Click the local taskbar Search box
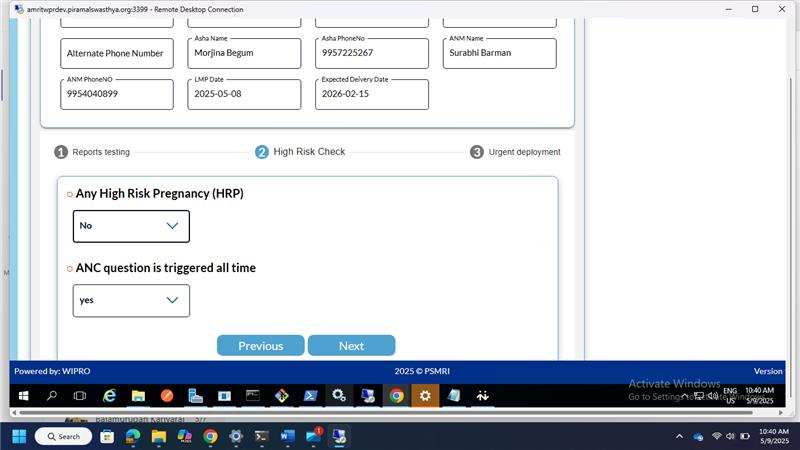 63,437
